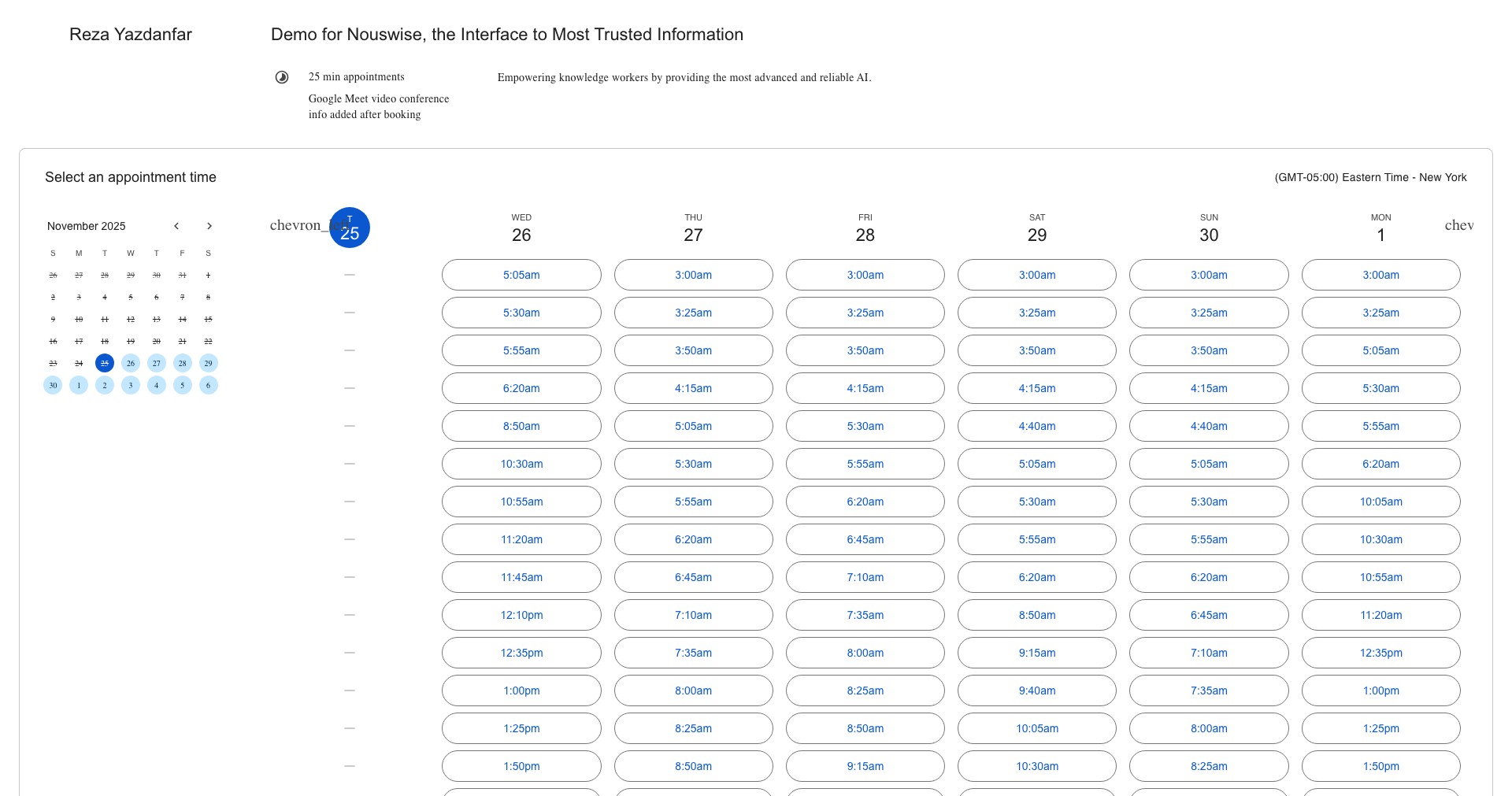Viewport: 1512px width, 796px height.
Task: Click the Reza Yazdanfar name heading
Action: [131, 35]
